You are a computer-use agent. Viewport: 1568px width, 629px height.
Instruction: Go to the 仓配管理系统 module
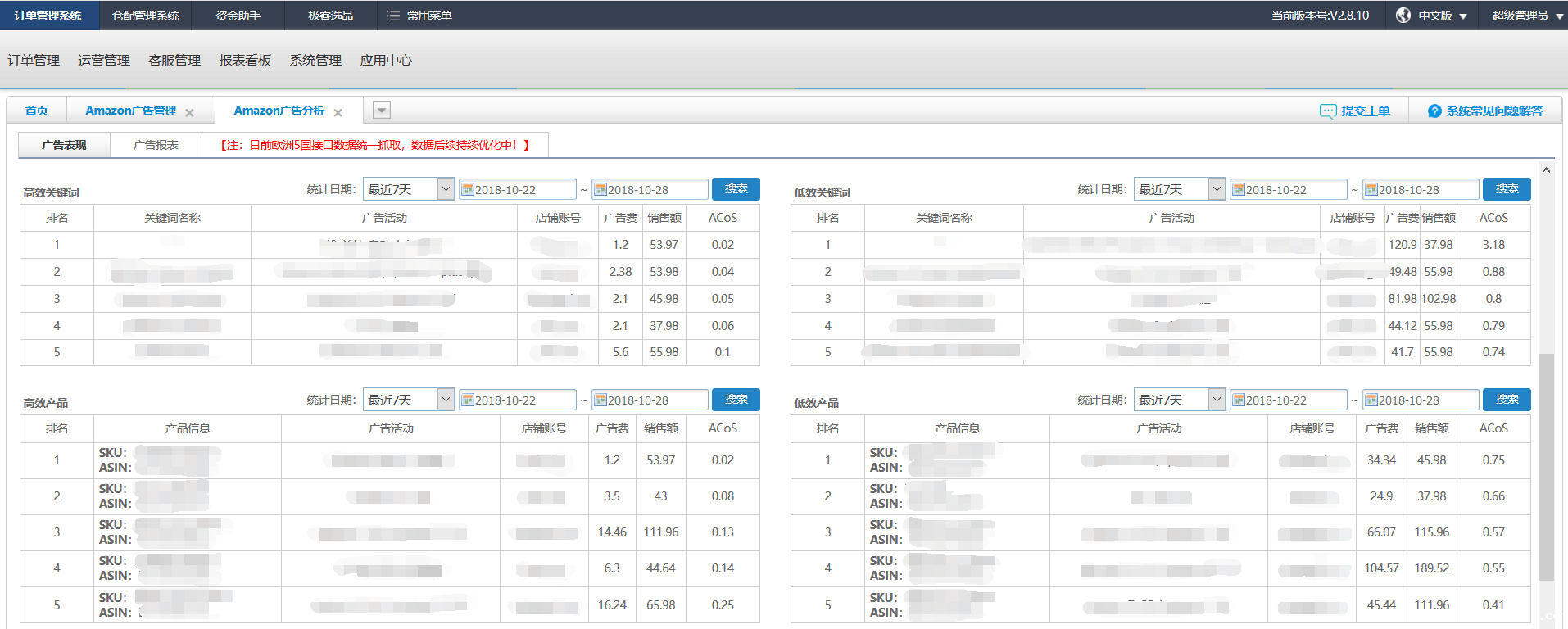pyautogui.click(x=145, y=16)
